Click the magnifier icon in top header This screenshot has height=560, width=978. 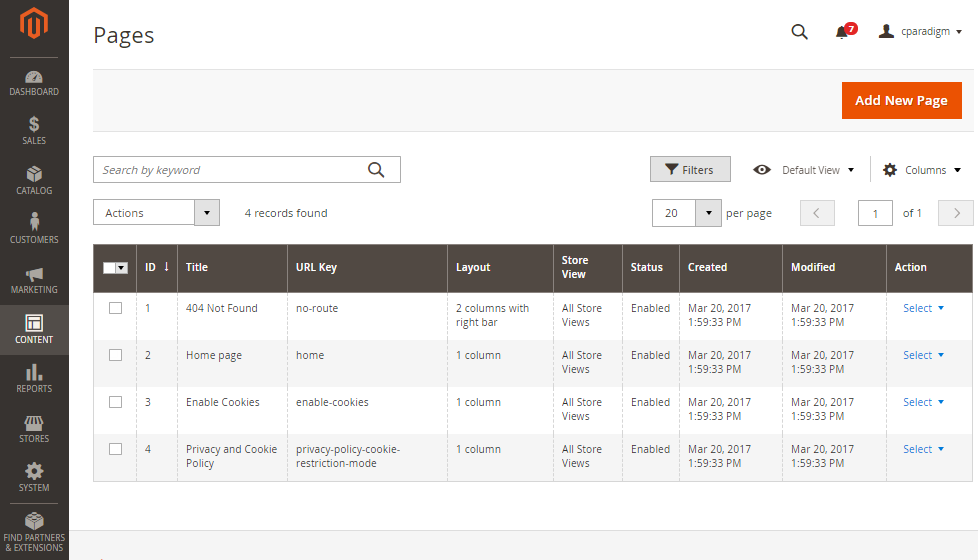point(799,32)
